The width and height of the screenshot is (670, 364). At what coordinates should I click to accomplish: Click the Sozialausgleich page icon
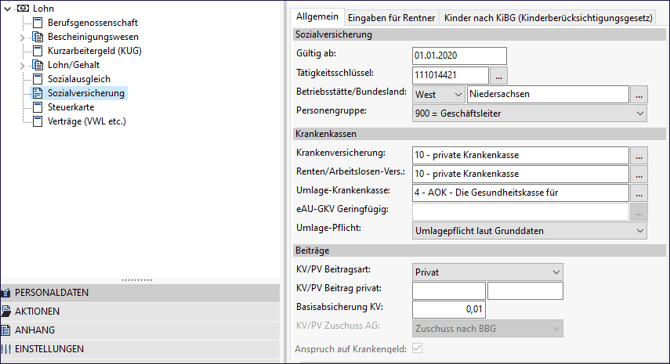click(x=38, y=79)
